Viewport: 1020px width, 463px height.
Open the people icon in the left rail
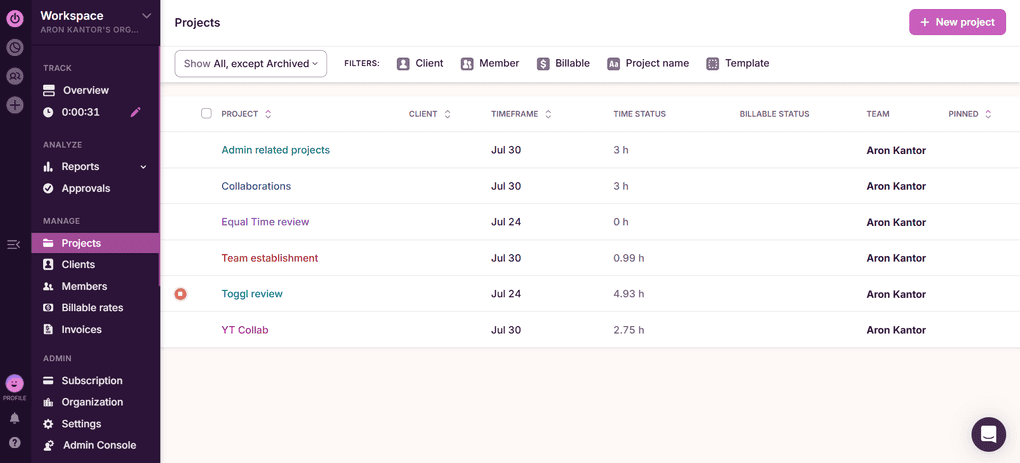15,76
